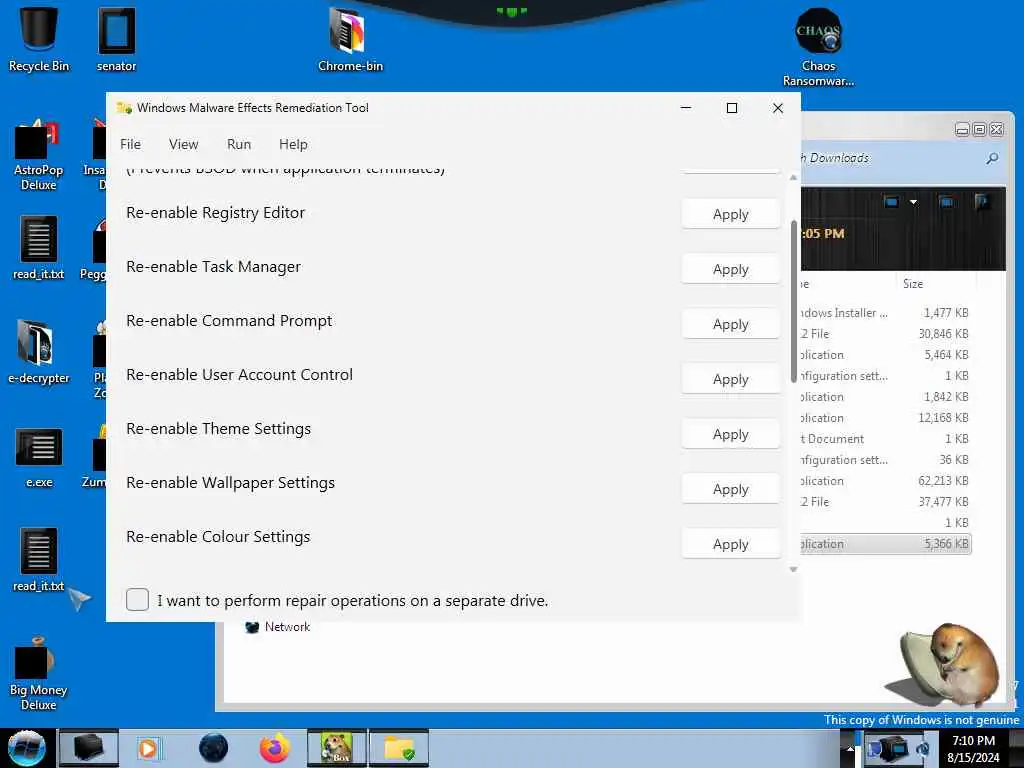This screenshot has height=768, width=1024.
Task: Apply Re-enable User Account Control
Action: [731, 379]
